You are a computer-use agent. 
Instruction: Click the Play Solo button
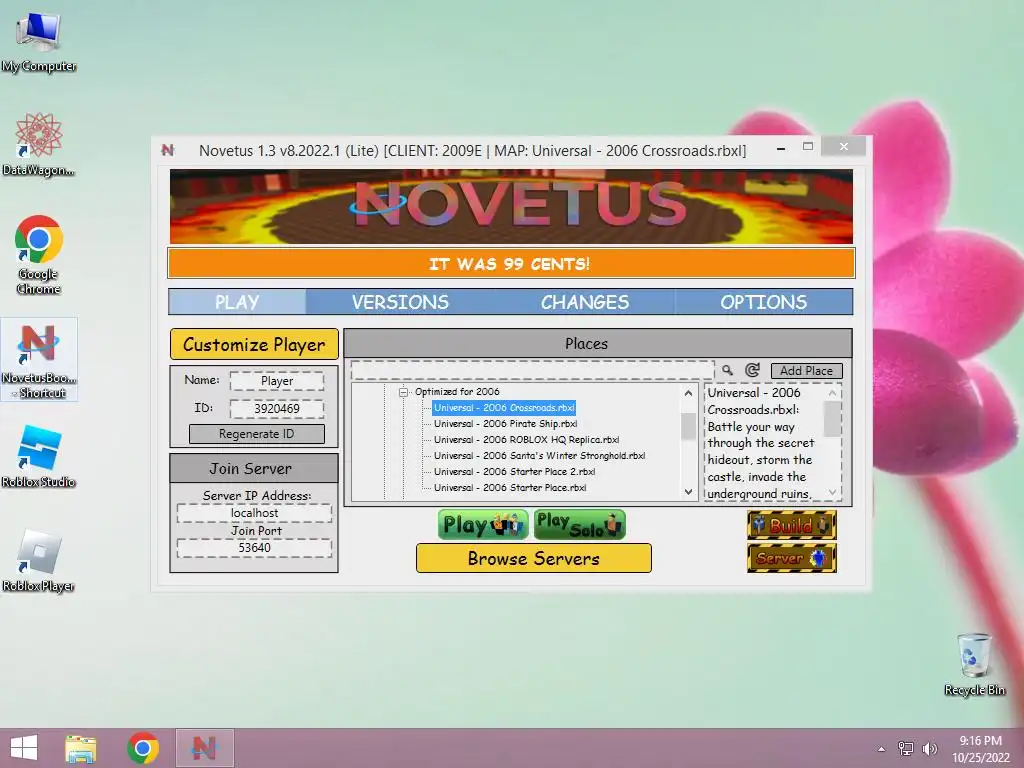[579, 525]
